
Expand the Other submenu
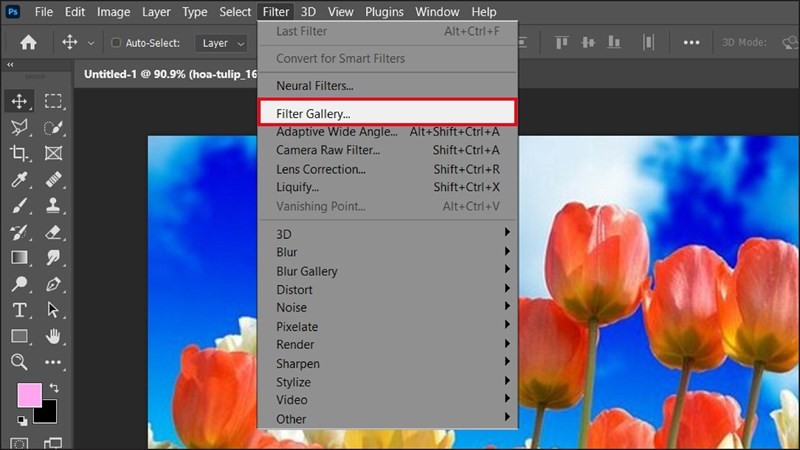(388, 419)
